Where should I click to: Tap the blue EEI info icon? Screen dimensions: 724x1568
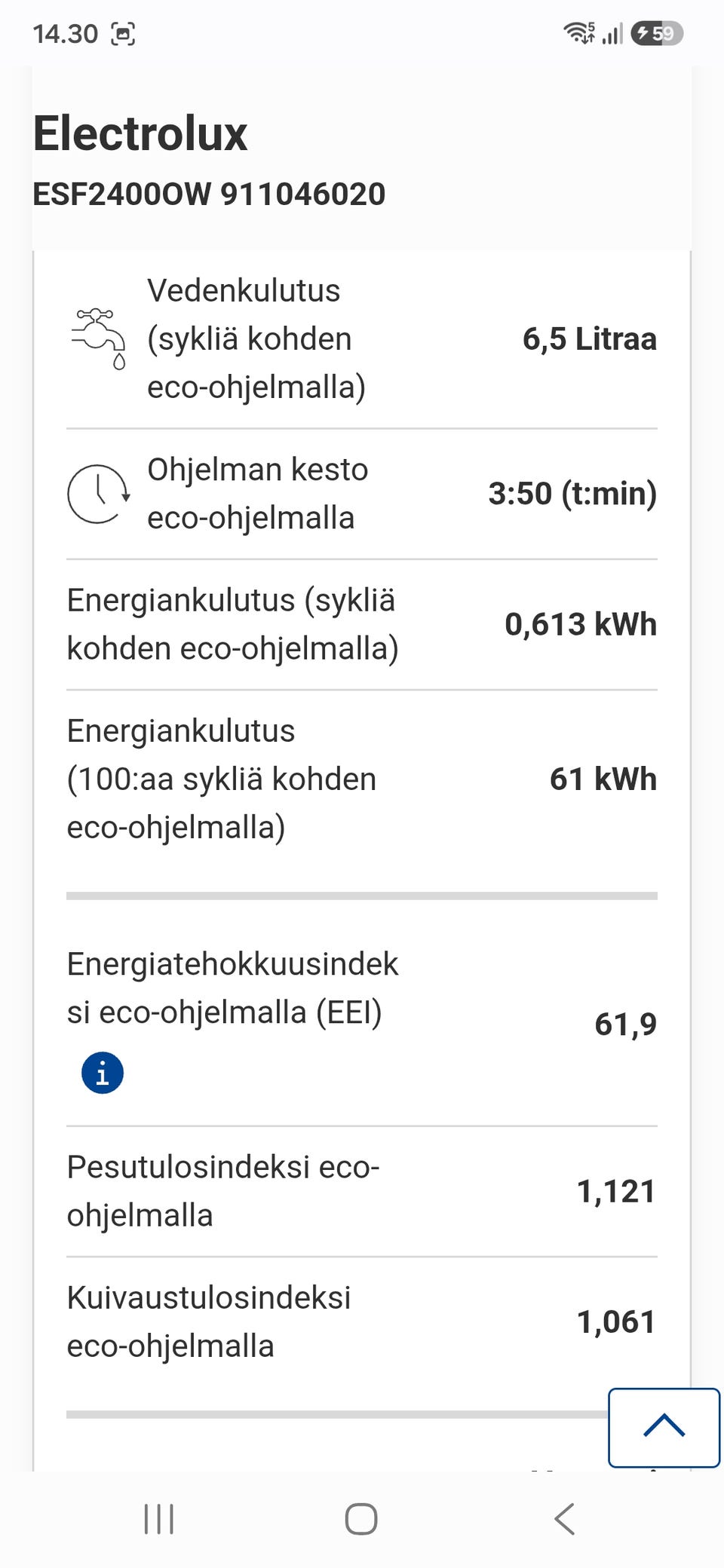tap(103, 1072)
